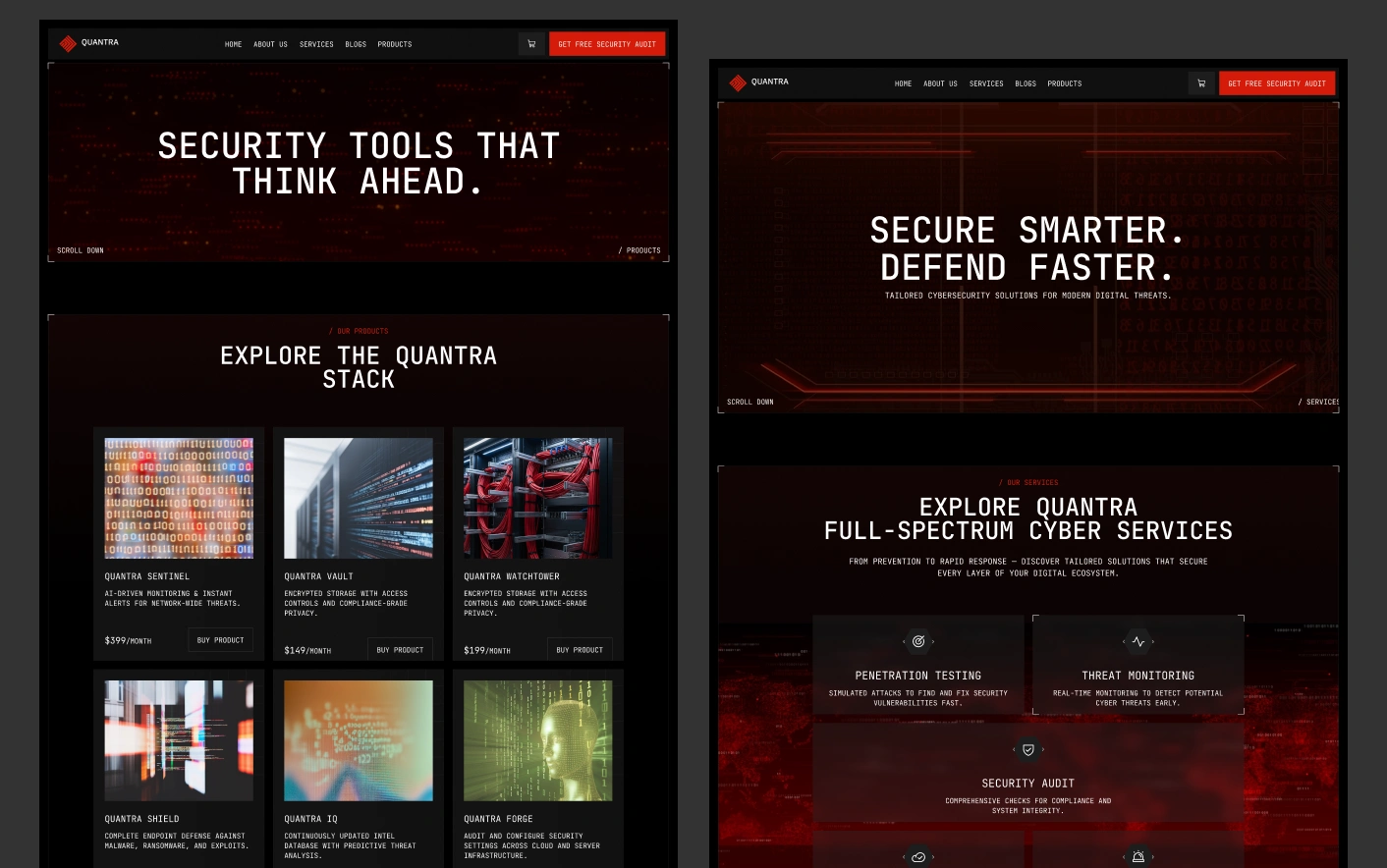Select Services in the right page navigation

[986, 83]
